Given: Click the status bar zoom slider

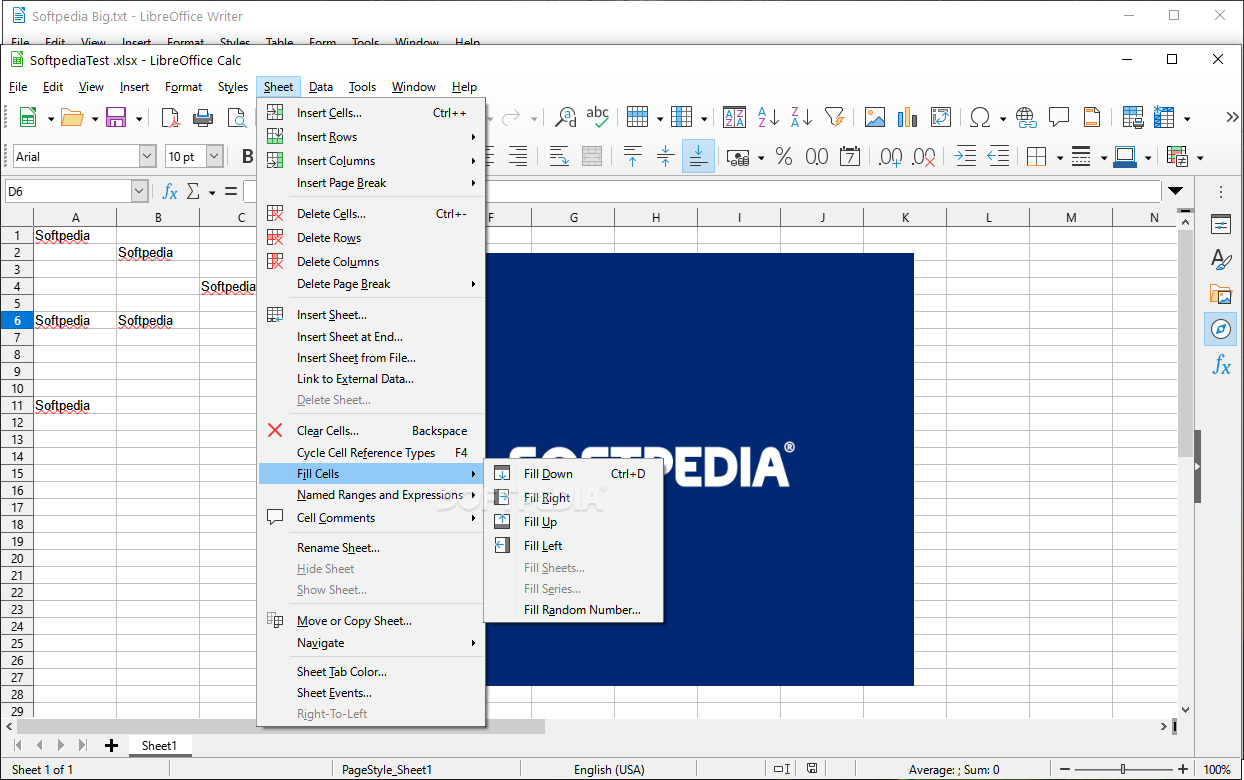Looking at the screenshot, I should click(x=1123, y=769).
